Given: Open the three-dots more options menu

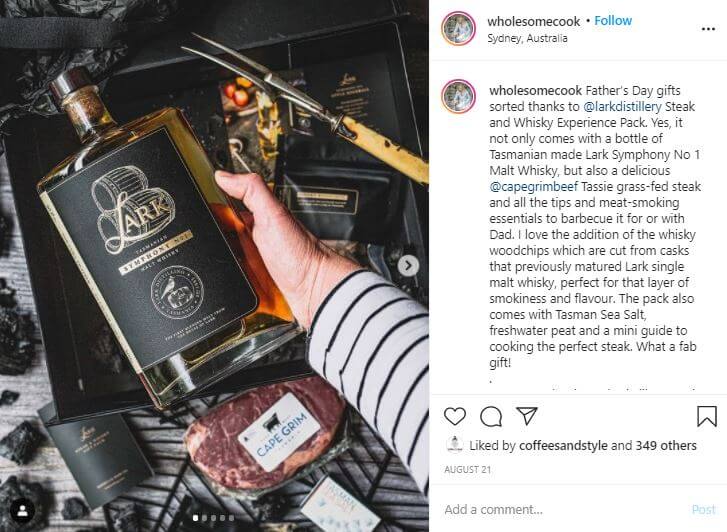Looking at the screenshot, I should 708,29.
